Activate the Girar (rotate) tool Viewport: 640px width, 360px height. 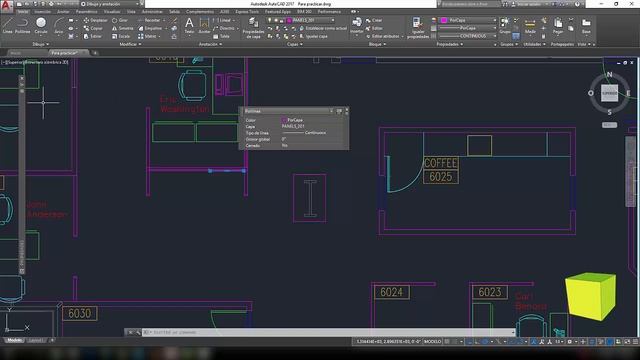pyautogui.click(x=120, y=20)
